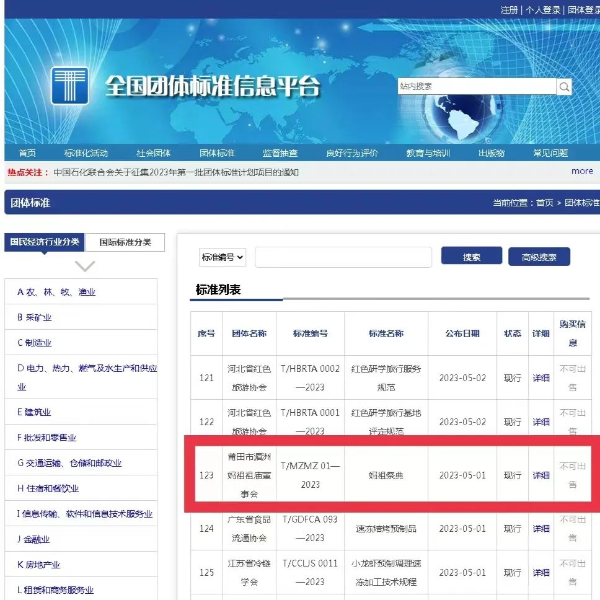Click the standard search text field
Screen dimensions: 600x600
coord(343,257)
